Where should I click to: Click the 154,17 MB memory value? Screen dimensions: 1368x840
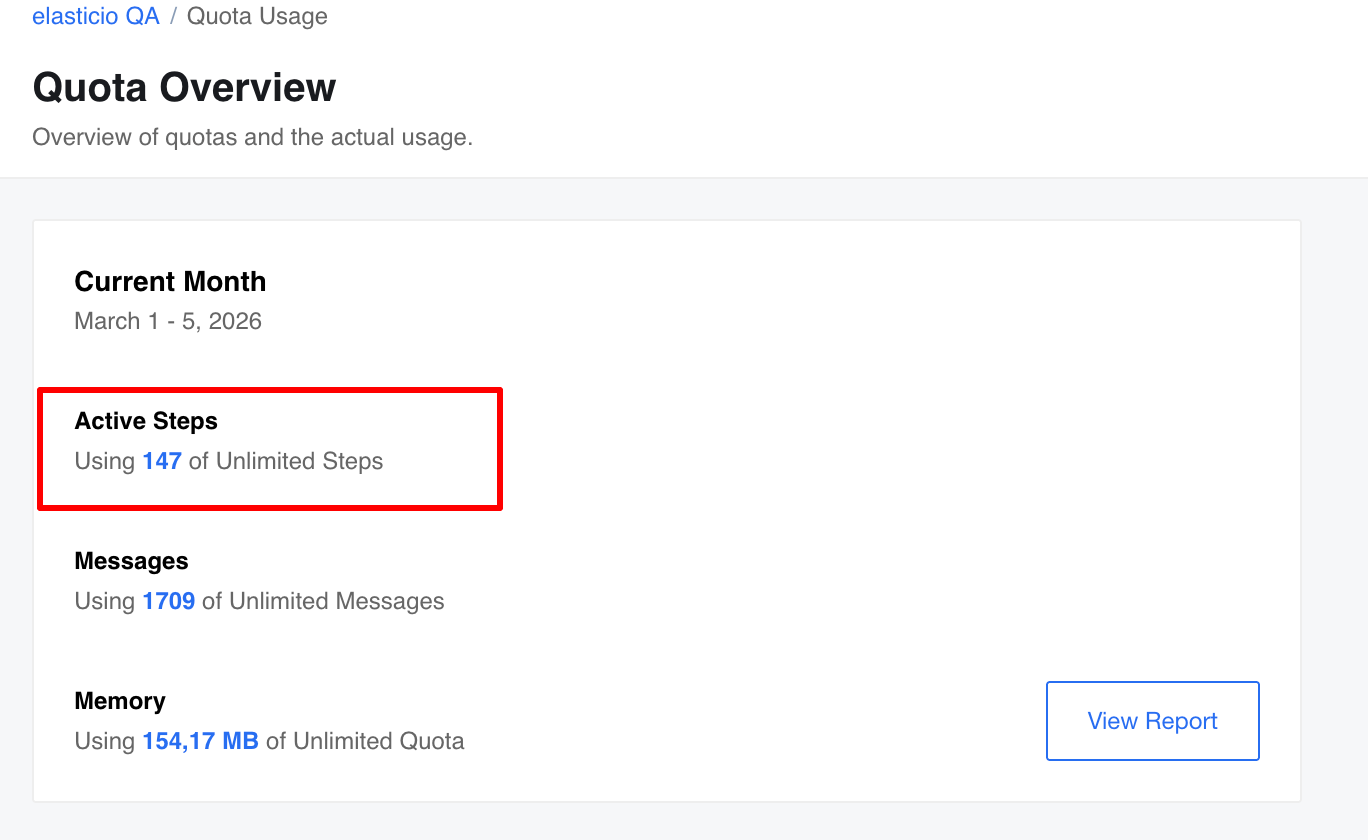pos(200,741)
